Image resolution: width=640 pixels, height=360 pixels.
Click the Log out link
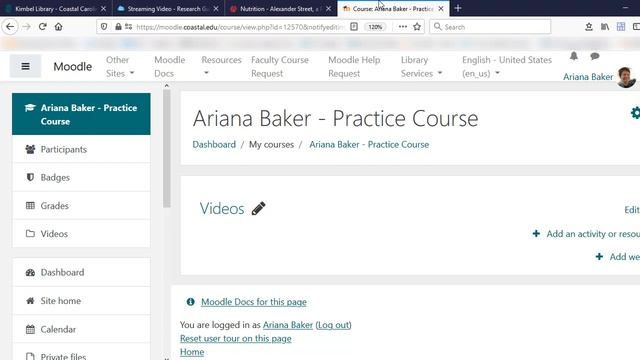[x=333, y=325]
